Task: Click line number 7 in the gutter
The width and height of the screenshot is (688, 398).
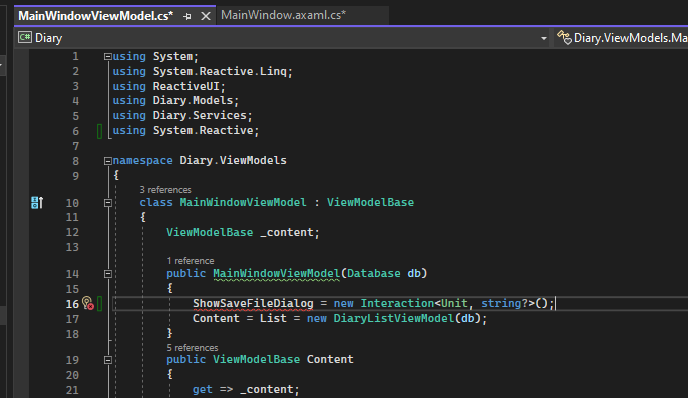Action: click(75, 146)
